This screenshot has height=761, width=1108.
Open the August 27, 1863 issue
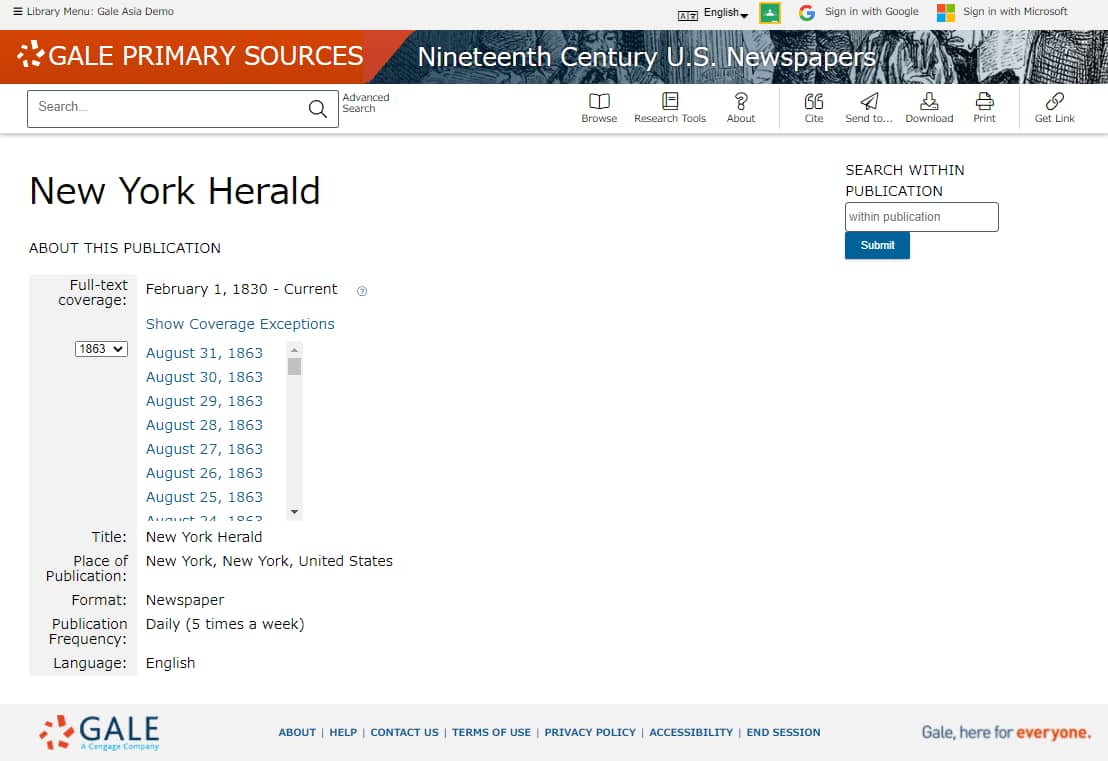pos(204,449)
